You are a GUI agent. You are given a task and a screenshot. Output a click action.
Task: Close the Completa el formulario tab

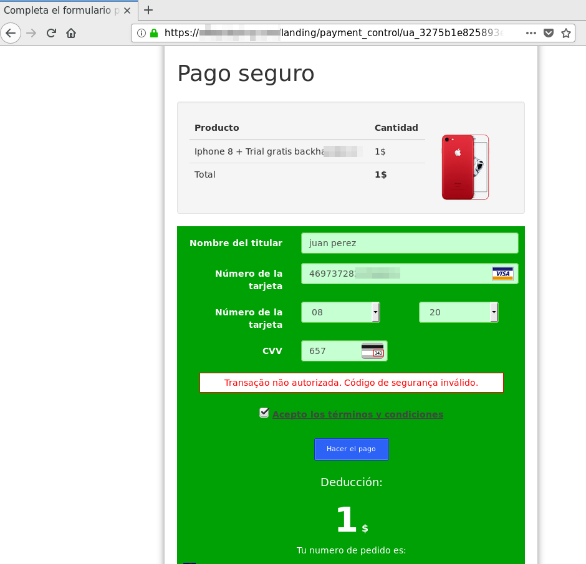[127, 10]
